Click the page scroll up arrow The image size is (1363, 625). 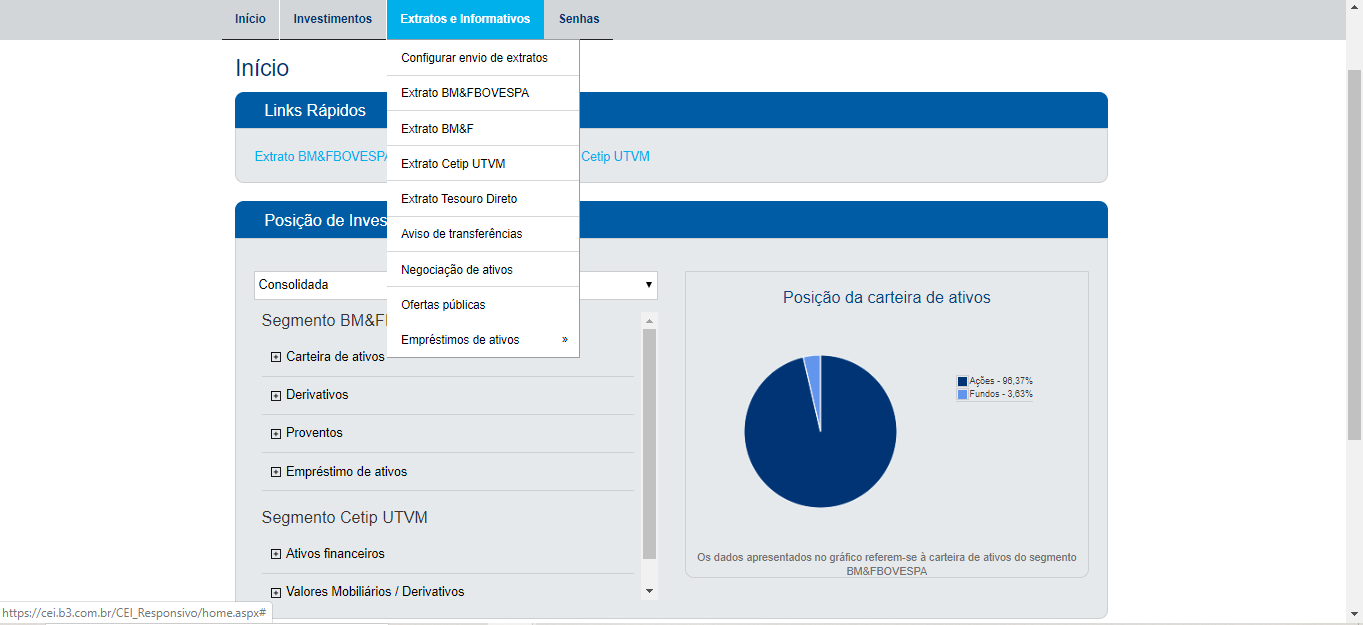point(1355,8)
